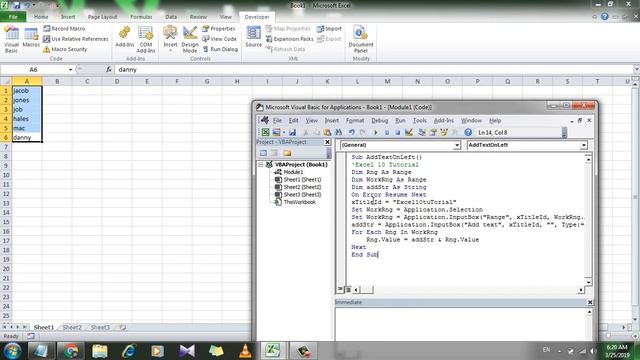
Task: Click the formula bar containing danny
Action: click(373, 70)
